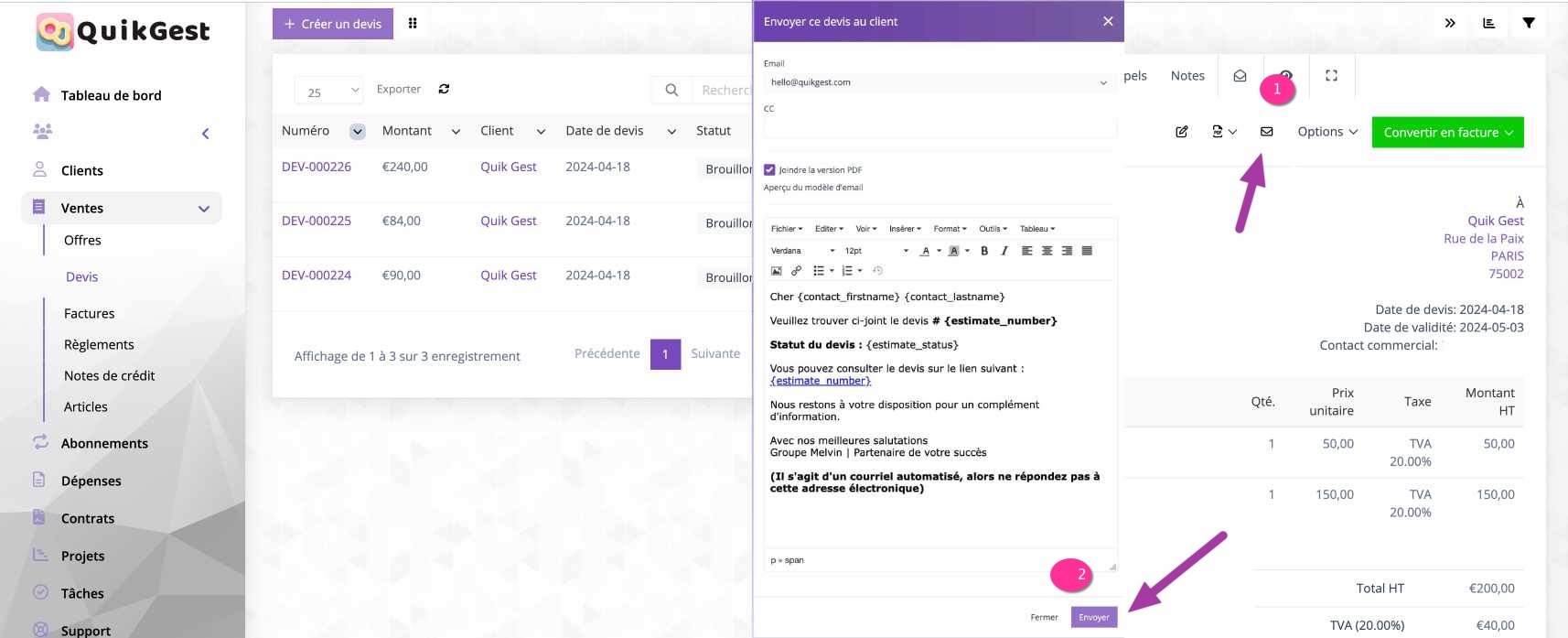The width and height of the screenshot is (1568, 638).
Task: Collapse the sidebar using the left chevron
Action: point(205,134)
